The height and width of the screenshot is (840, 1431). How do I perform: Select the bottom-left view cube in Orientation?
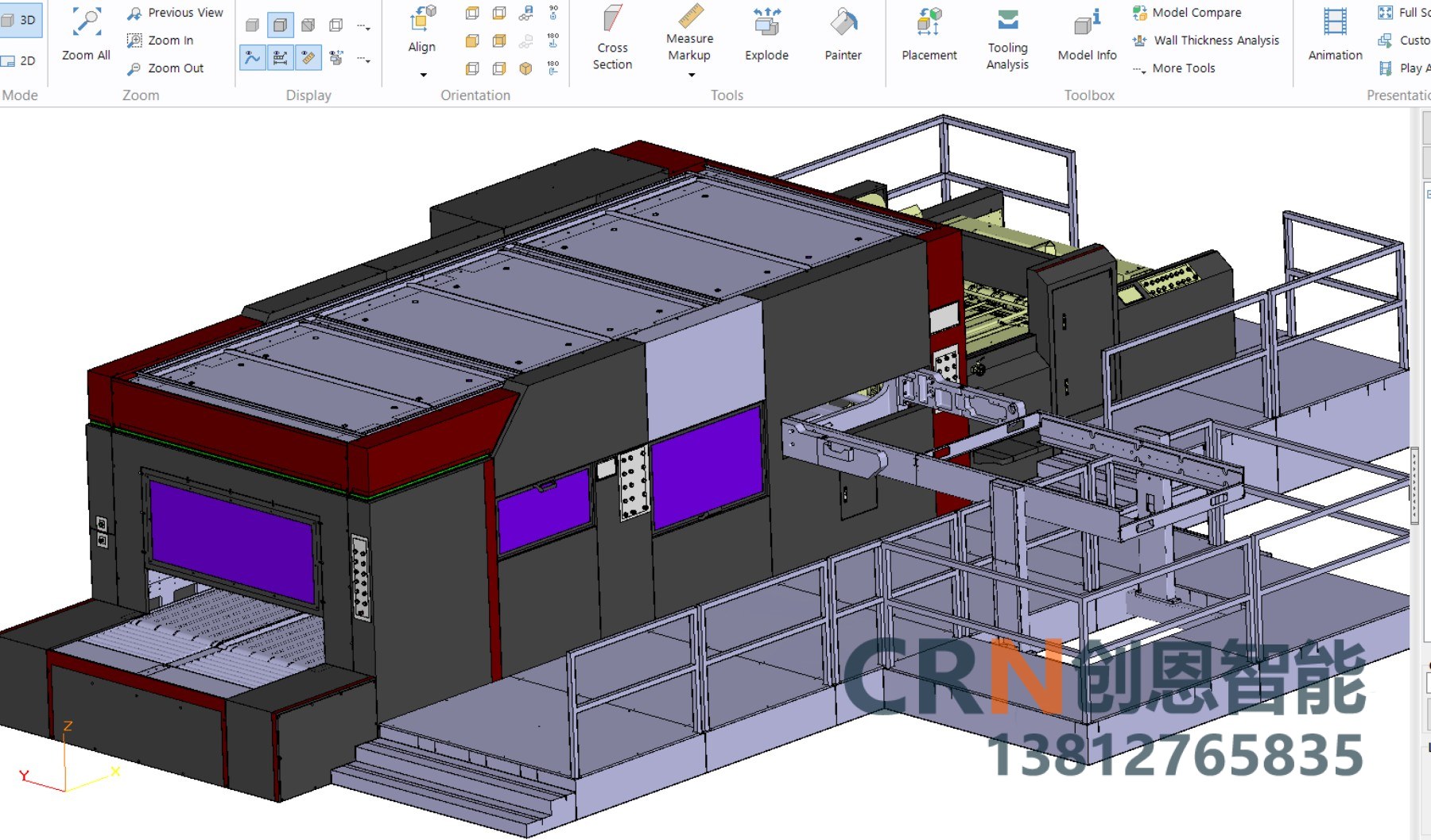tap(472, 68)
